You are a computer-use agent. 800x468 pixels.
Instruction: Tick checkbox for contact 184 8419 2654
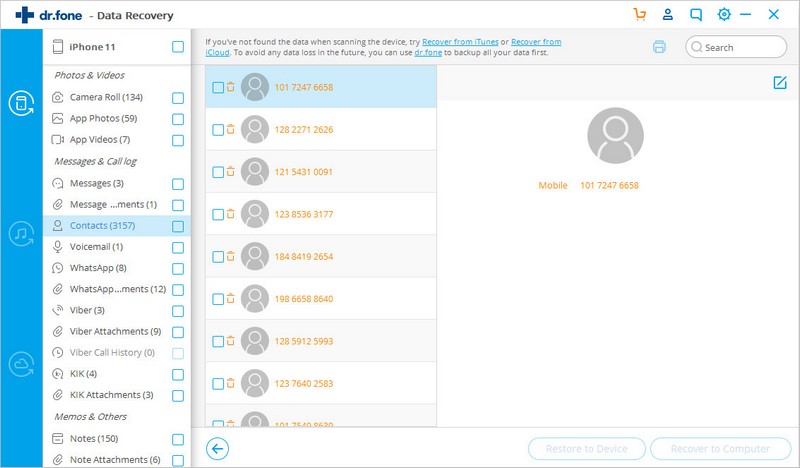pyautogui.click(x=218, y=257)
